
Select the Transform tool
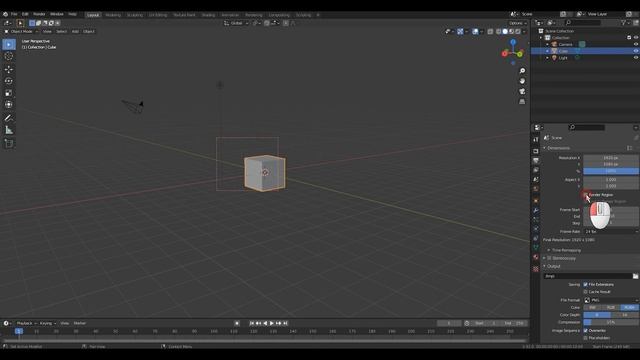tap(9, 104)
